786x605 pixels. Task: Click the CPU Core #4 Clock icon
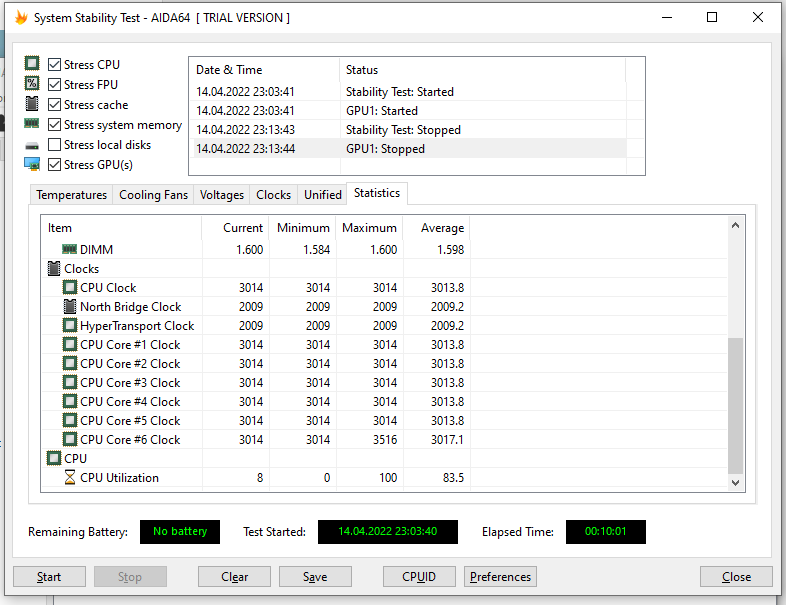coord(70,401)
